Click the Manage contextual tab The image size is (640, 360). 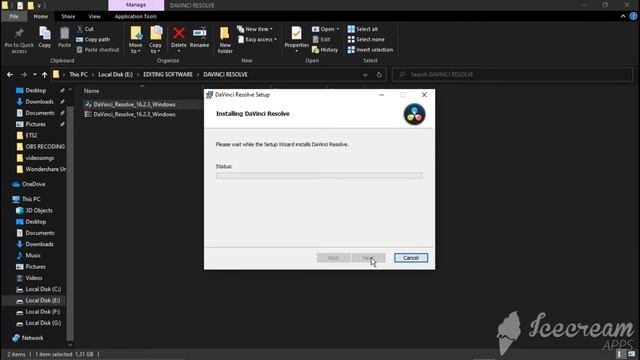(136, 5)
